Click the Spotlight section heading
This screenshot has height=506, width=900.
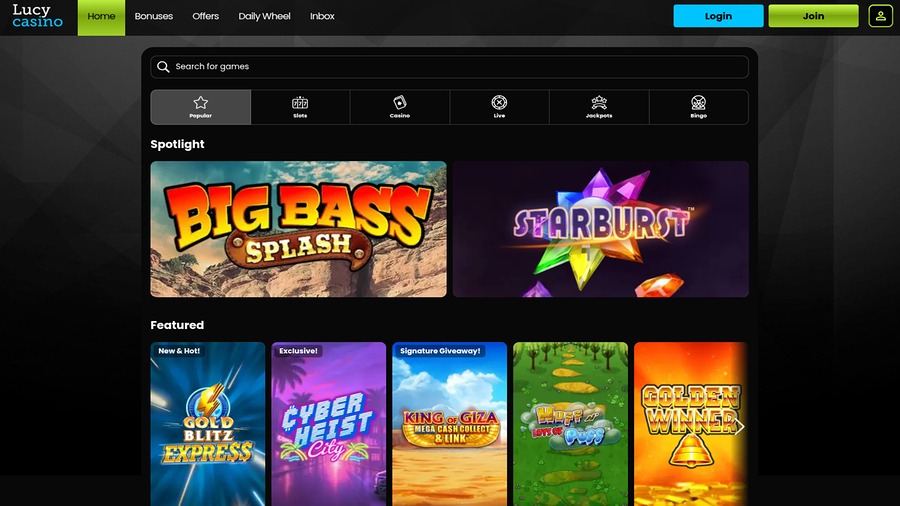click(177, 144)
